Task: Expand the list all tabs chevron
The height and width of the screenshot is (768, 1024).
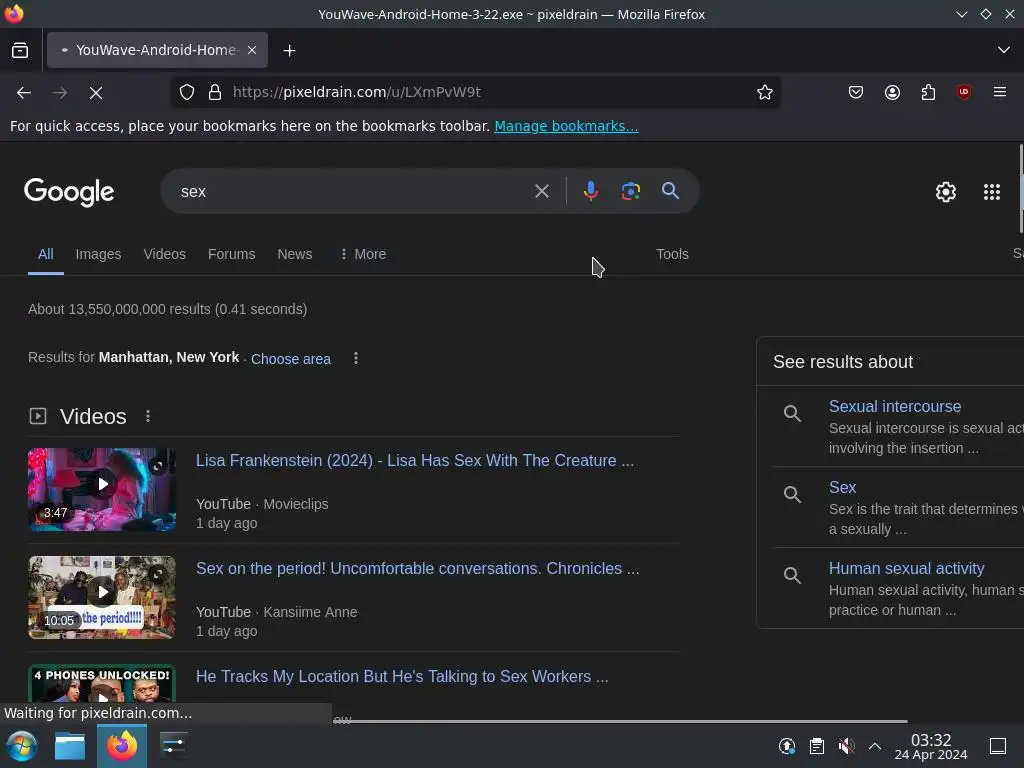Action: 1004,50
